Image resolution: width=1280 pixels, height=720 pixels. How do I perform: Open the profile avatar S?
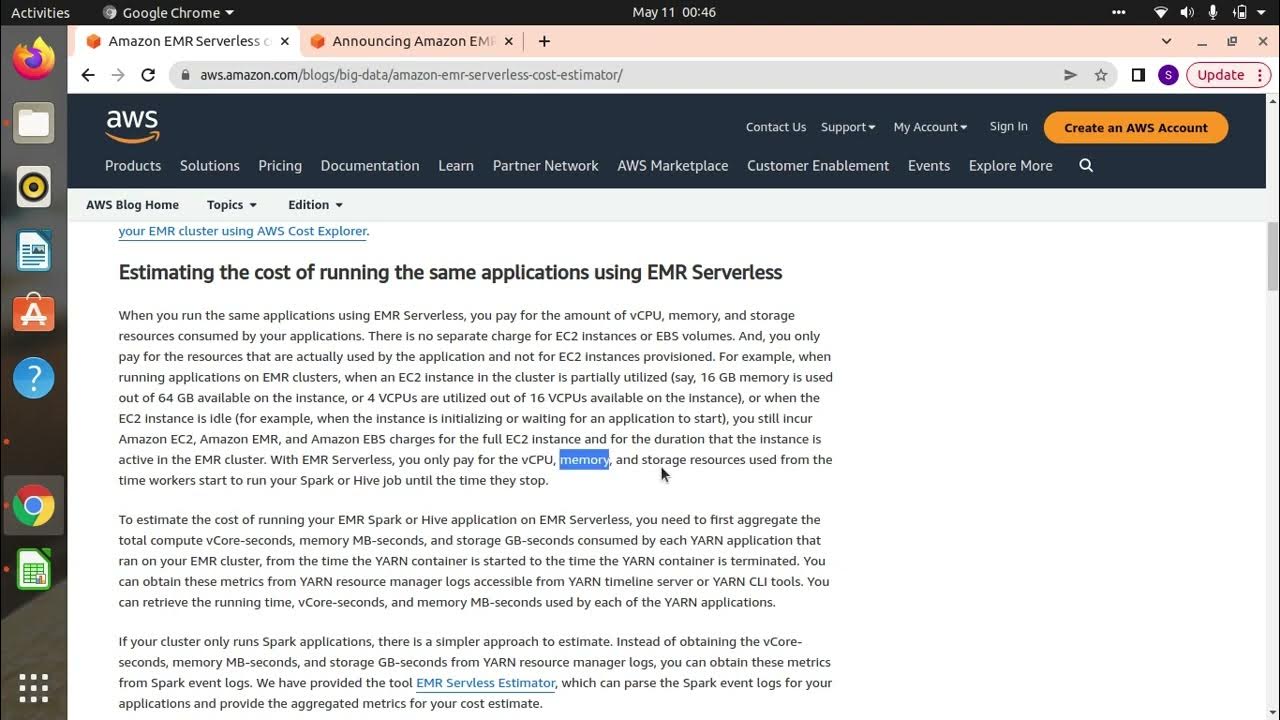click(1168, 75)
